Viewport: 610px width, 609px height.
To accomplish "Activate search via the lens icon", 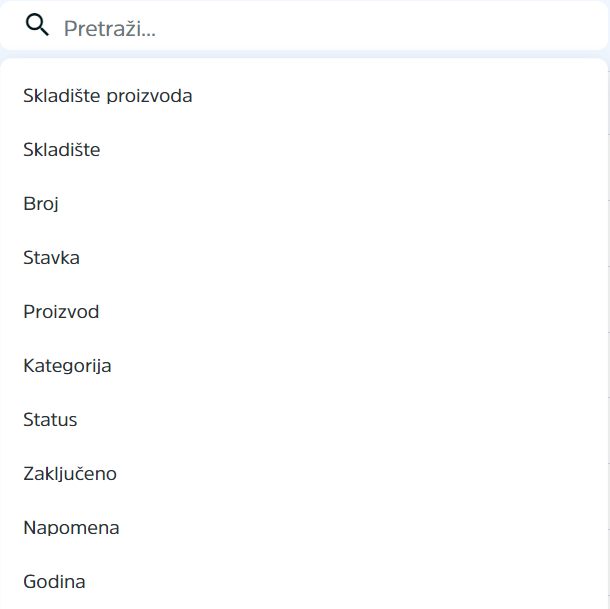I will point(37,25).
